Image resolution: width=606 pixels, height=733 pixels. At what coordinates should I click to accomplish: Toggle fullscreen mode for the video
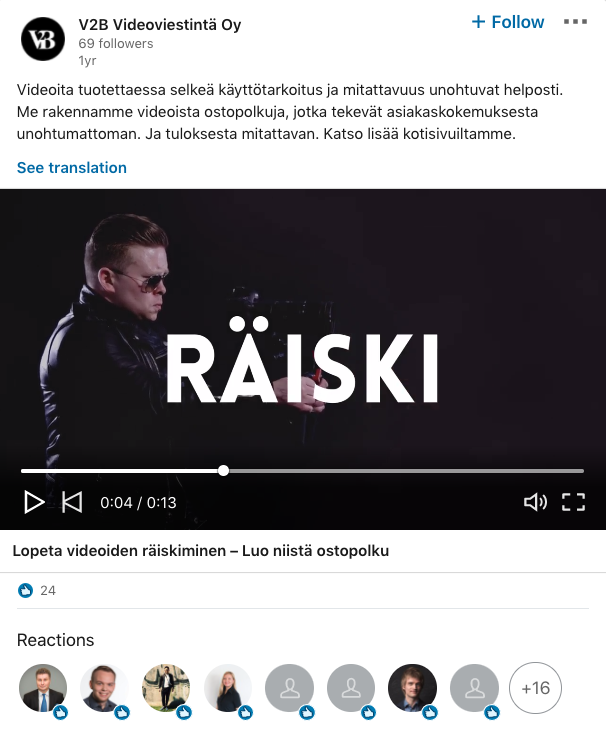click(573, 503)
